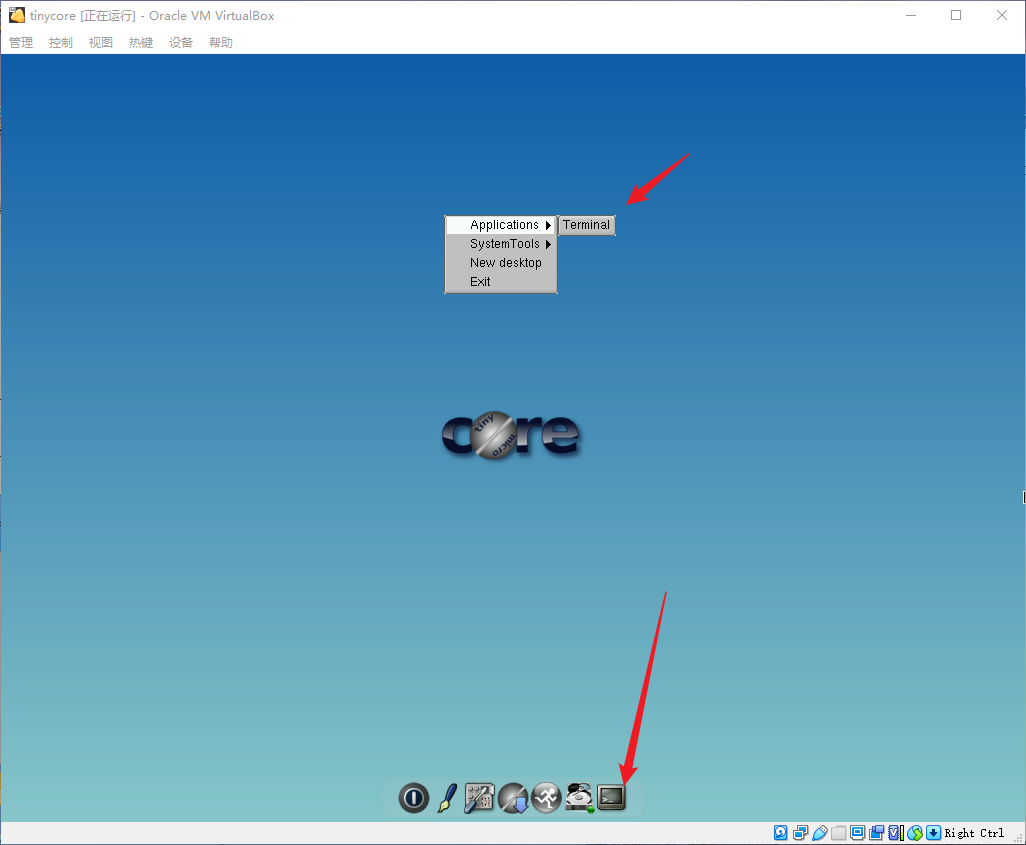Screen dimensions: 1026x845
Task: Click the video capture status icon
Action: pos(876,833)
